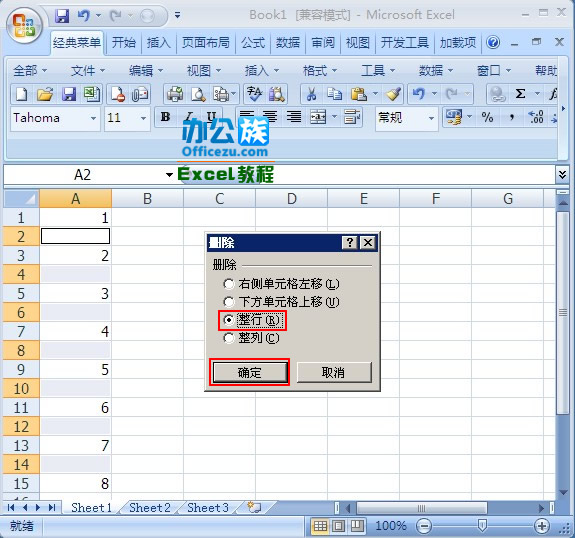Open the merge cells dropdown arrow
The image size is (575, 538).
coord(334,117)
